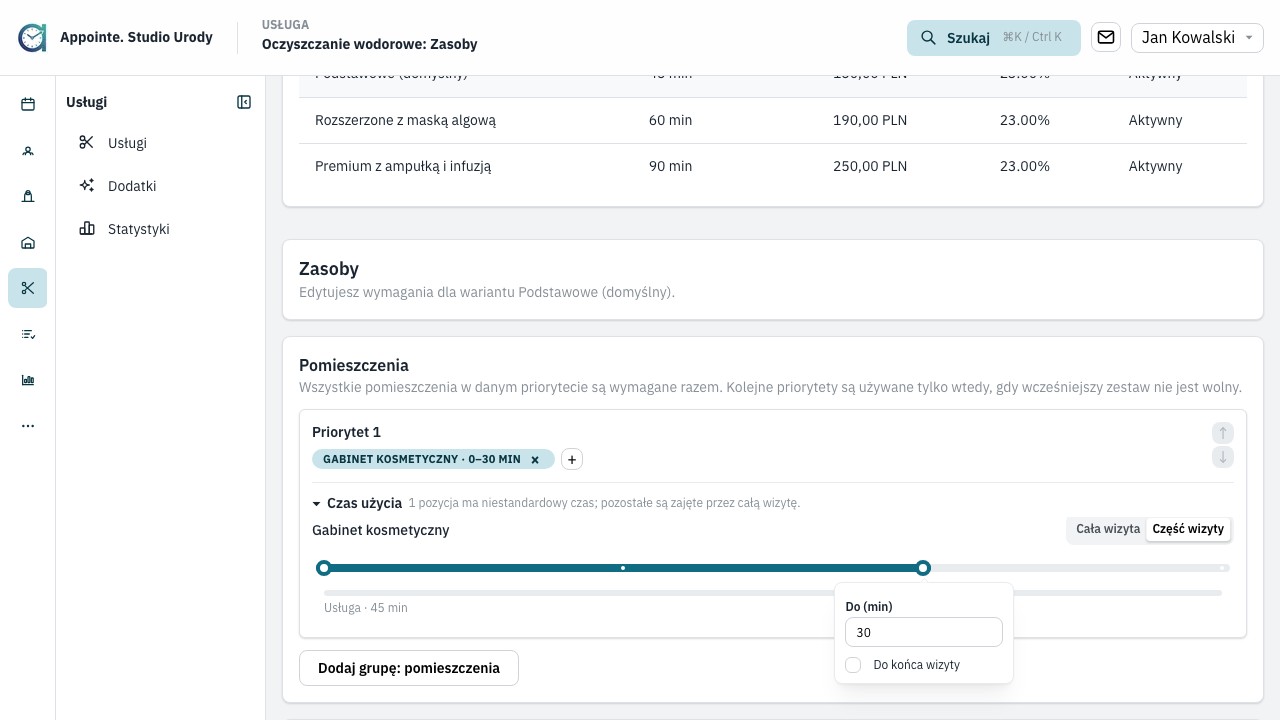Viewport: 1280px width, 720px height.
Task: Select the active scissors icon in left rail
Action: click(28, 288)
